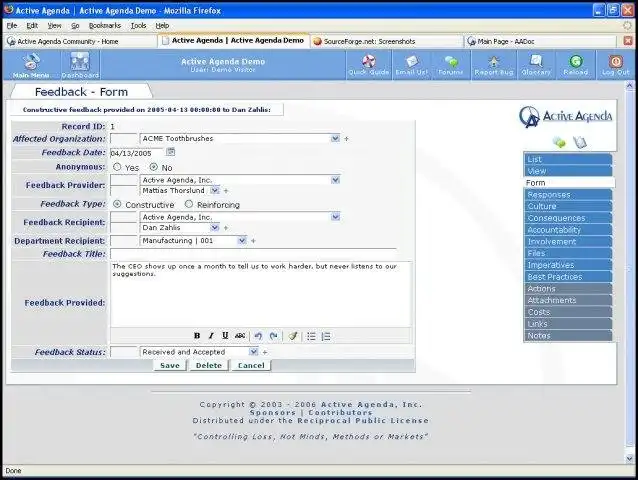638x480 pixels.
Task: Click the Log Out icon
Action: pos(616,65)
